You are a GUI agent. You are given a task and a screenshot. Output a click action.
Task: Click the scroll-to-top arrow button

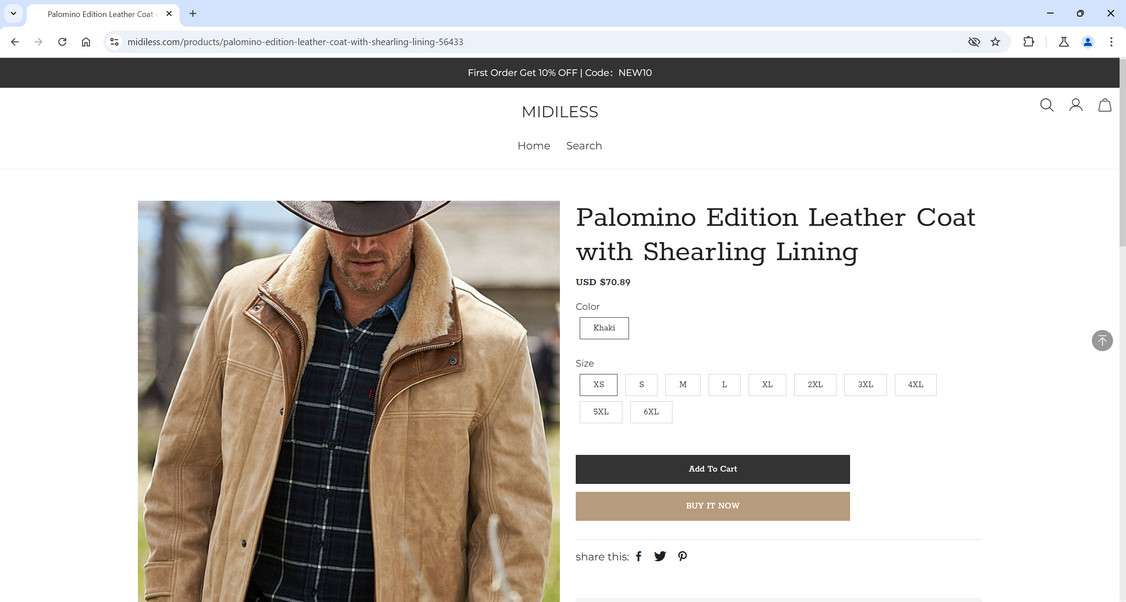(x=1102, y=341)
